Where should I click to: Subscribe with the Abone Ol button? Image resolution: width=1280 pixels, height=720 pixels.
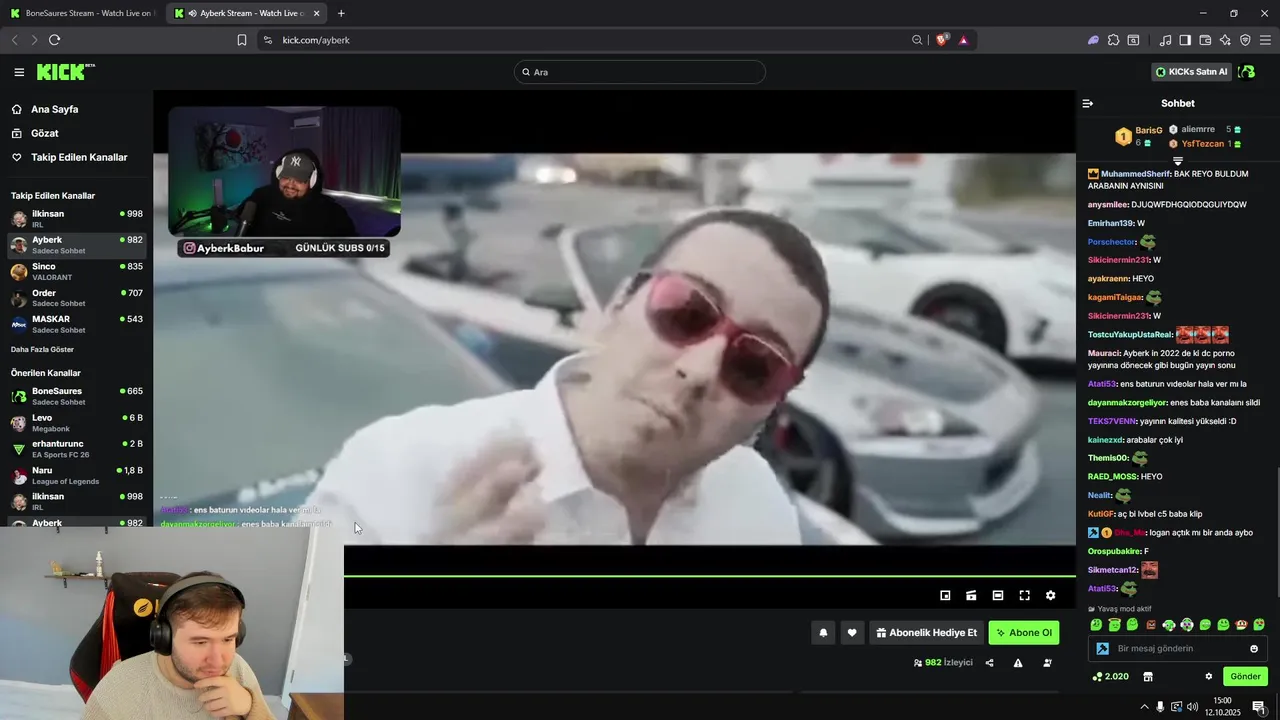click(x=1023, y=633)
